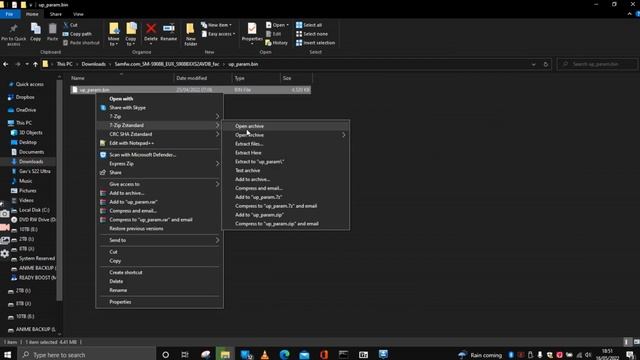Choose Restore previous versions
This screenshot has width=640, height=360.
point(159,229)
